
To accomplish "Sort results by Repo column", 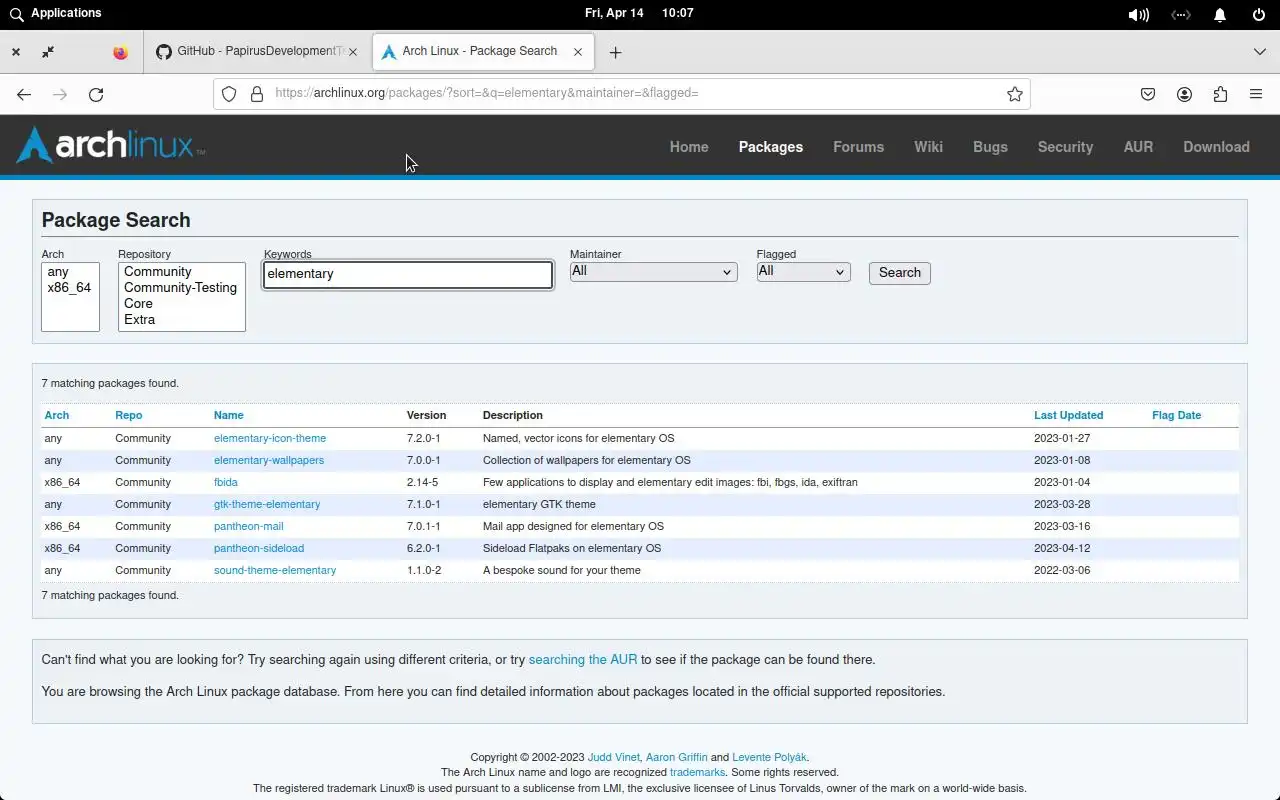I will pos(128,415).
